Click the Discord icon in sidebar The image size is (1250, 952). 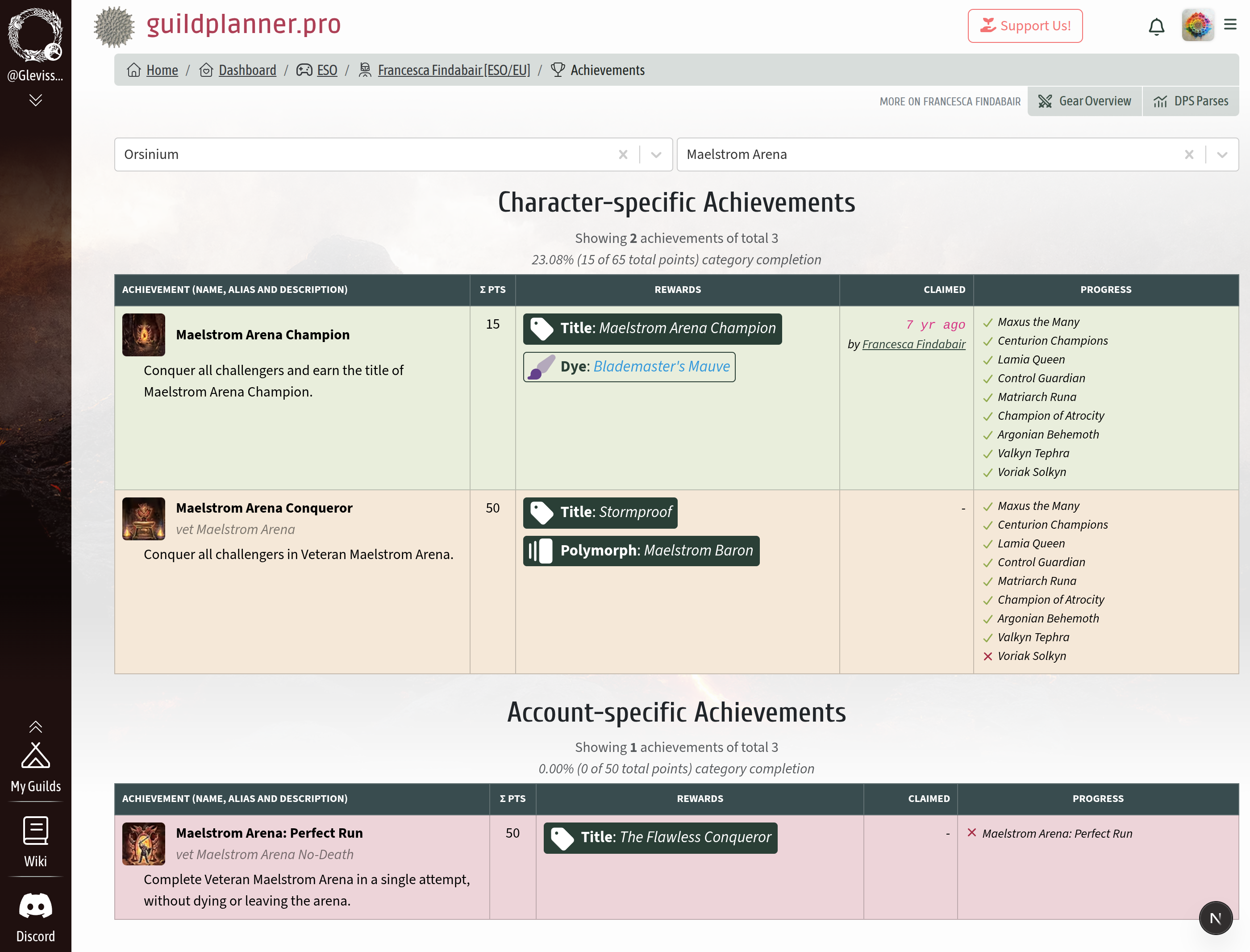point(36,906)
